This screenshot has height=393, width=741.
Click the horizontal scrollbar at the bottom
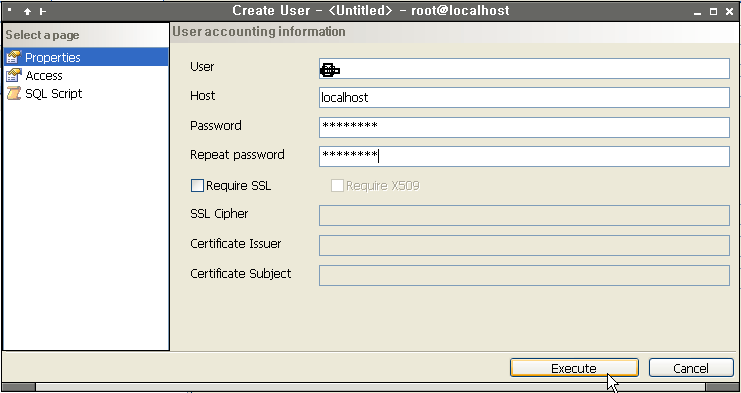coord(370,387)
